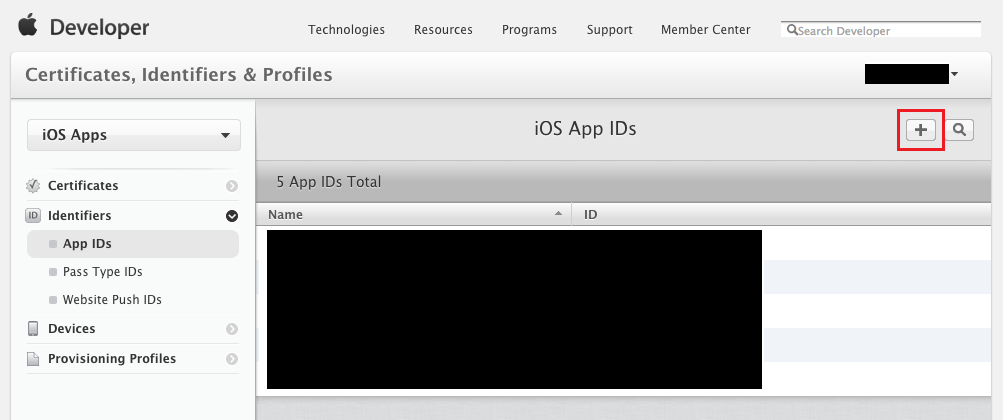Click the magnifier search App IDs button
Viewport: 1003px width, 420px height.
(959, 130)
